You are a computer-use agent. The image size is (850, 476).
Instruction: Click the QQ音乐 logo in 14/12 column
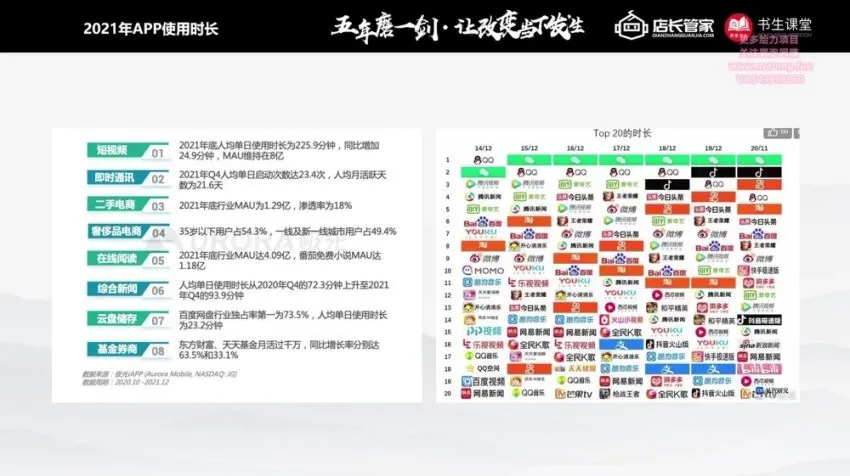(483, 356)
